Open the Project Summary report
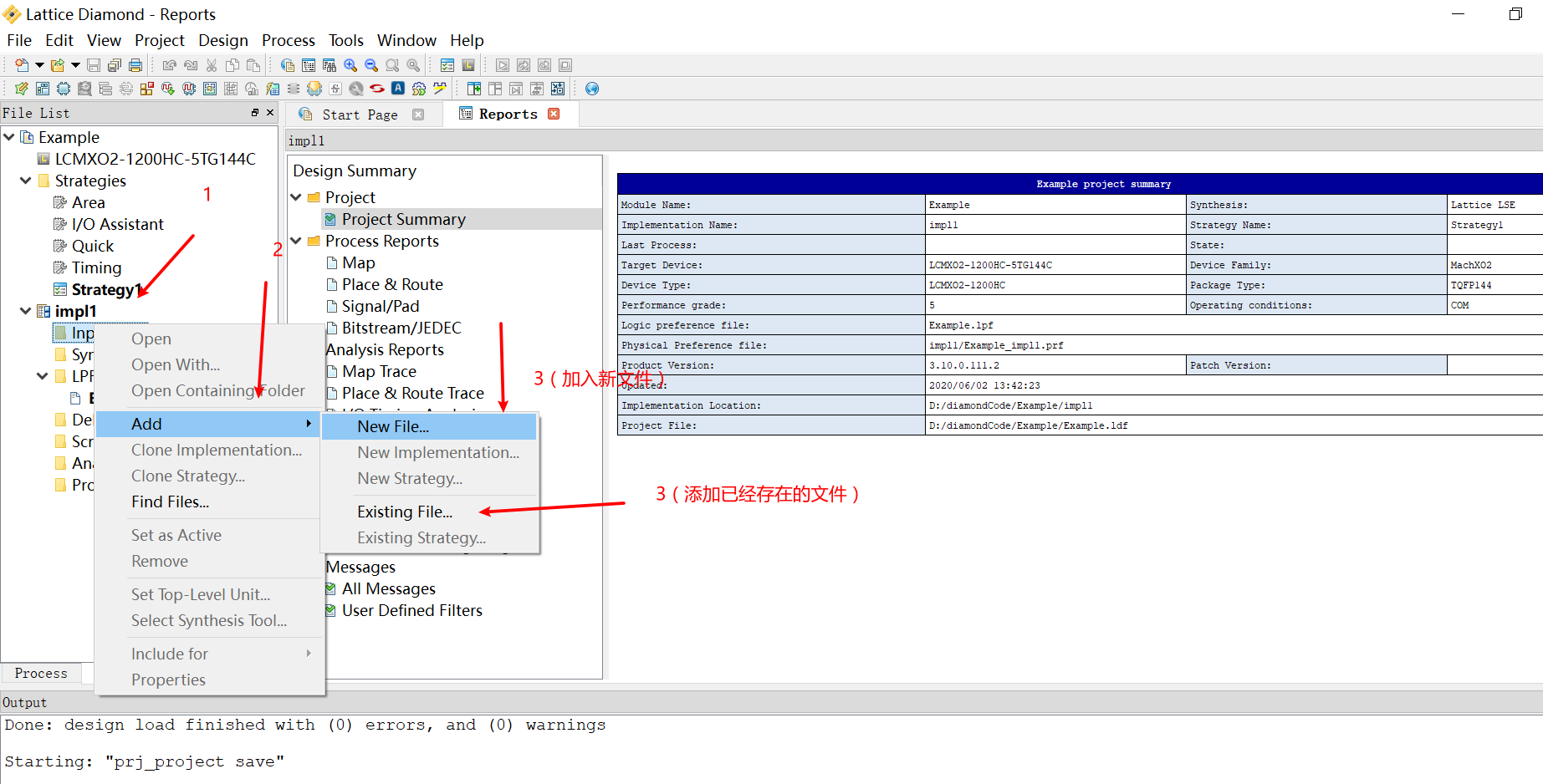Screen dimensions: 1543x784 (x=403, y=219)
